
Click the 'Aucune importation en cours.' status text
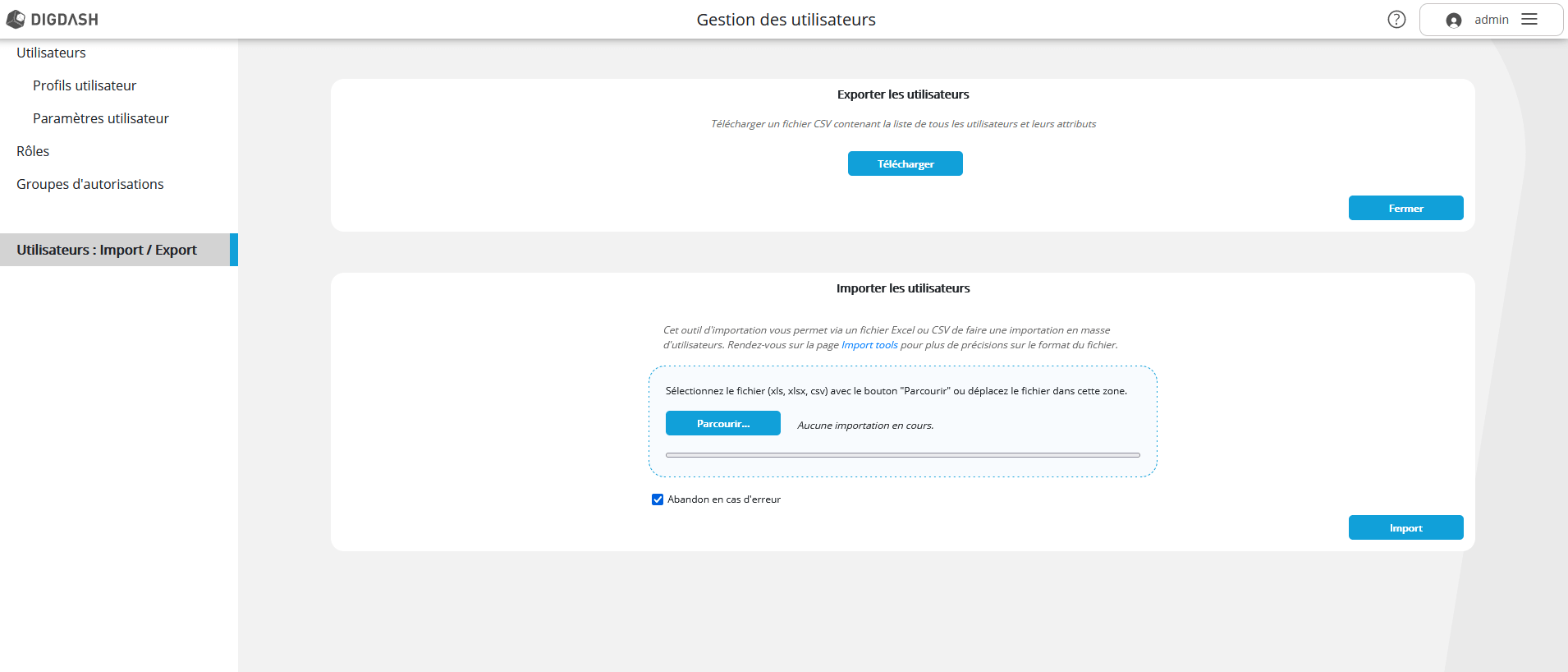coord(865,426)
